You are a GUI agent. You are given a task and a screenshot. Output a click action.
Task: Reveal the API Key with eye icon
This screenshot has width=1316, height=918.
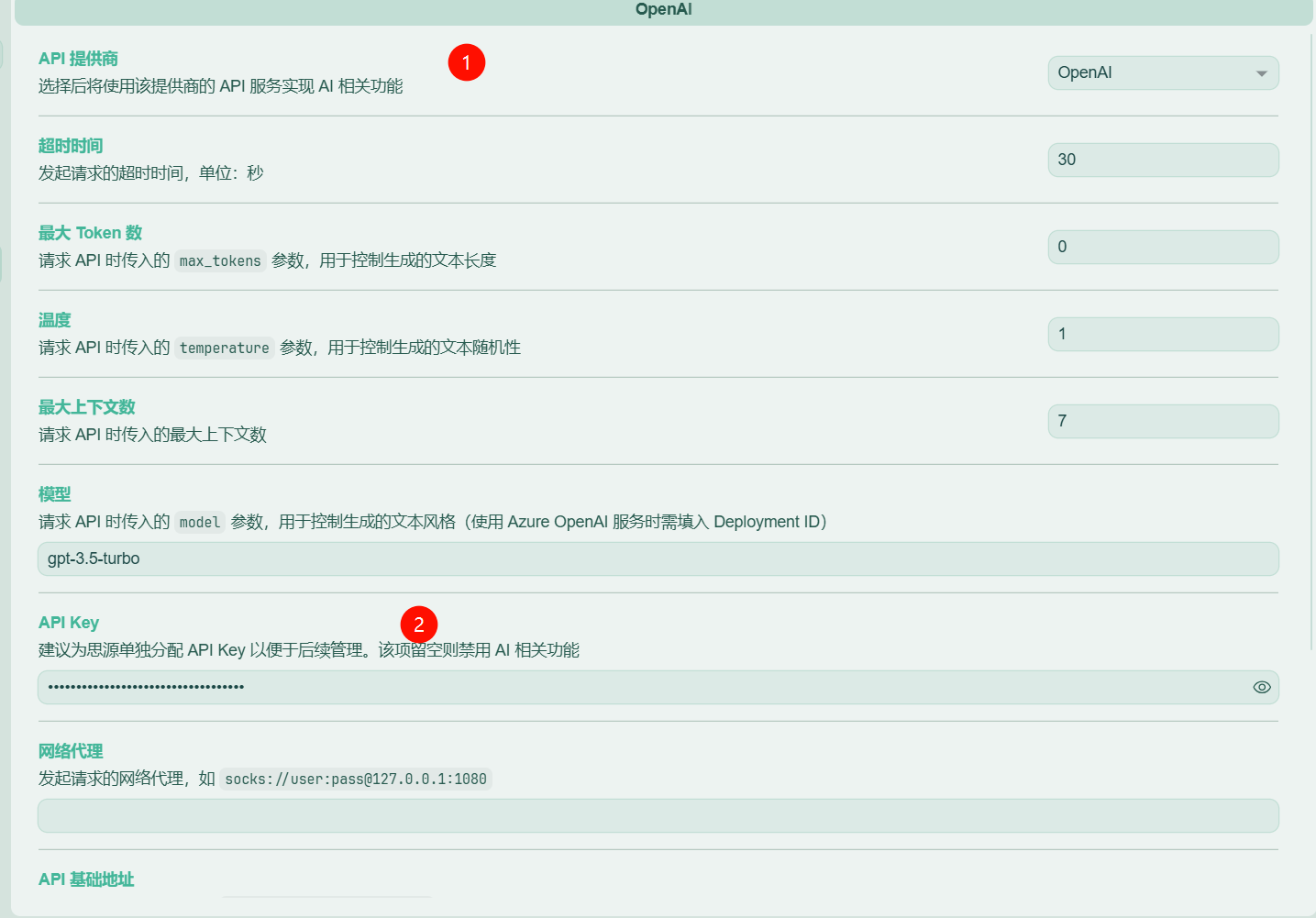pyautogui.click(x=1262, y=687)
